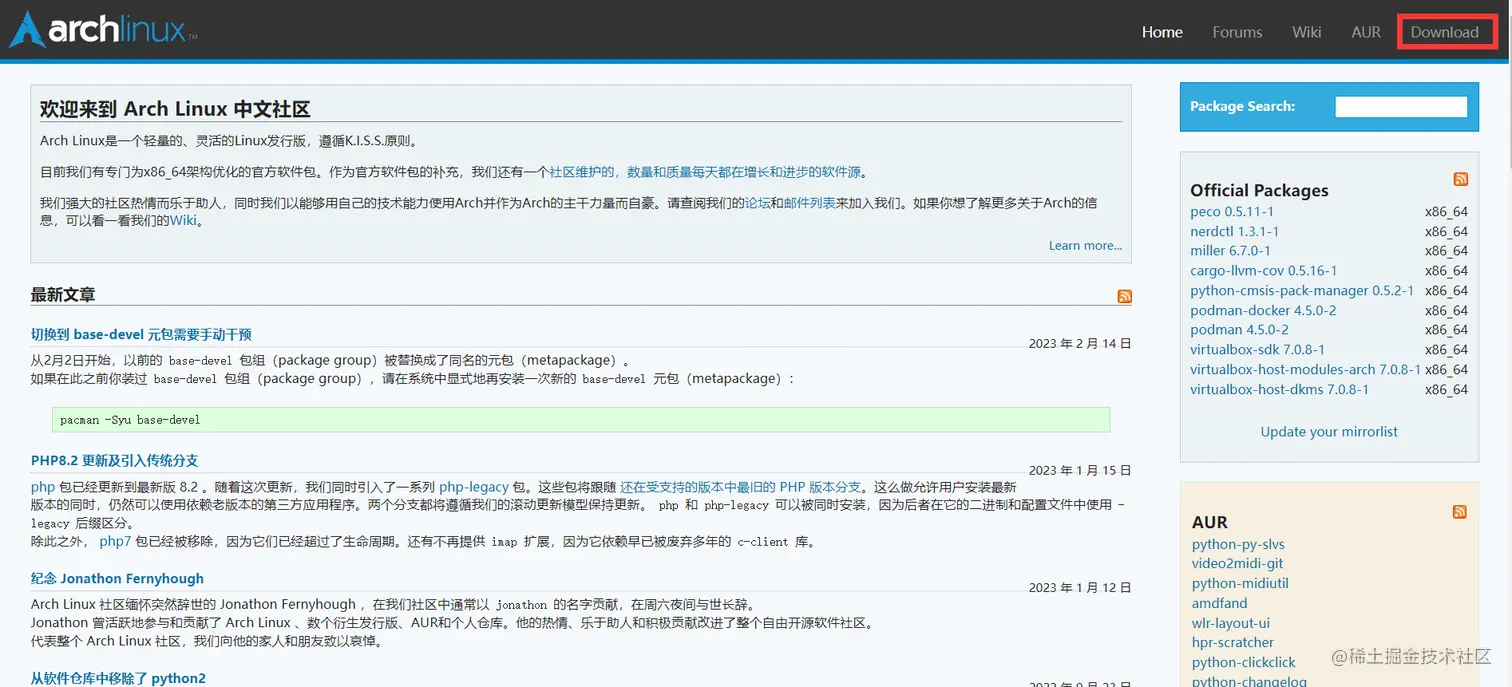This screenshot has height=687, width=1512.
Task: Open the php7 package link
Action: pos(115,541)
